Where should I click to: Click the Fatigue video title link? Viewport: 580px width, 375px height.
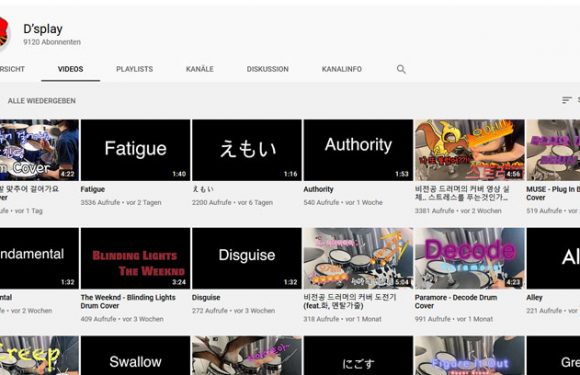pos(92,189)
